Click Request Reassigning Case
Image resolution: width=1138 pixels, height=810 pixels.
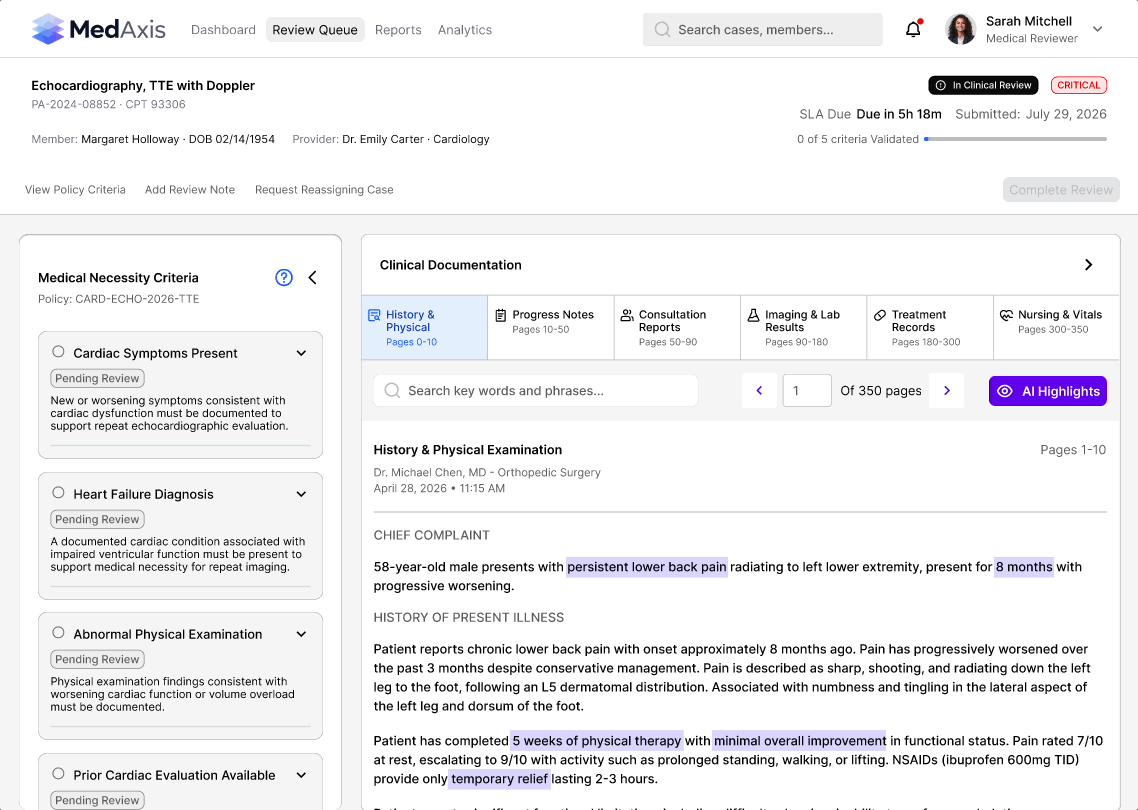tap(324, 189)
